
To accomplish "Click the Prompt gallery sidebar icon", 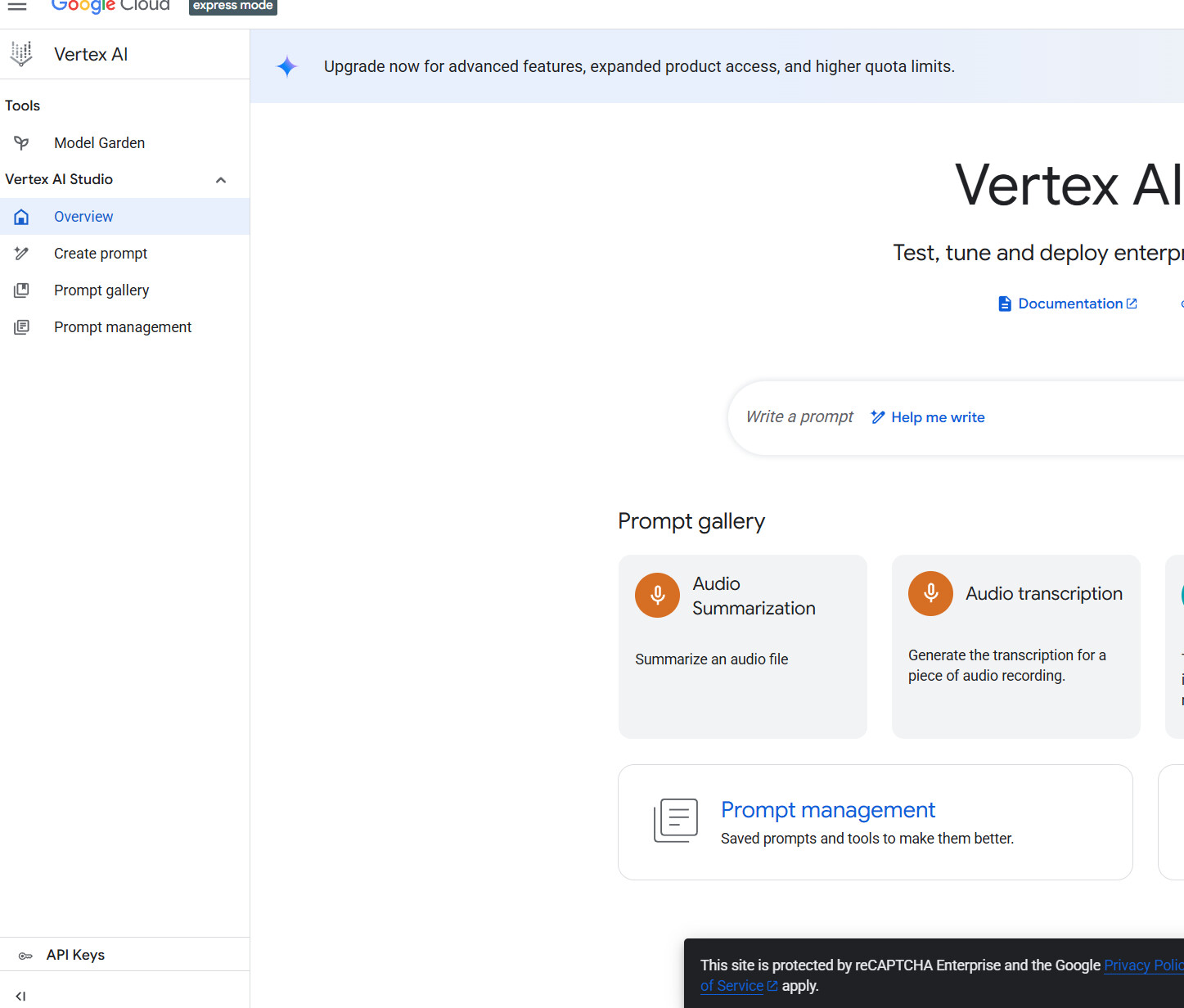I will [x=21, y=290].
